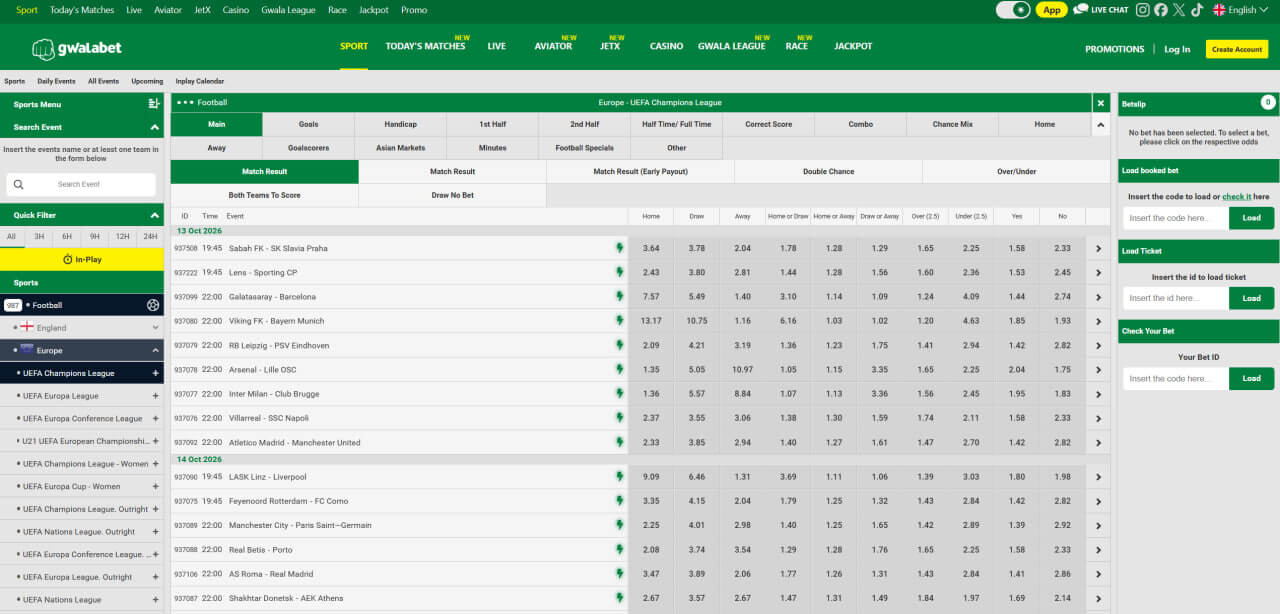Click the yellow In-Play button
1280x614 pixels.
pyautogui.click(x=82, y=259)
